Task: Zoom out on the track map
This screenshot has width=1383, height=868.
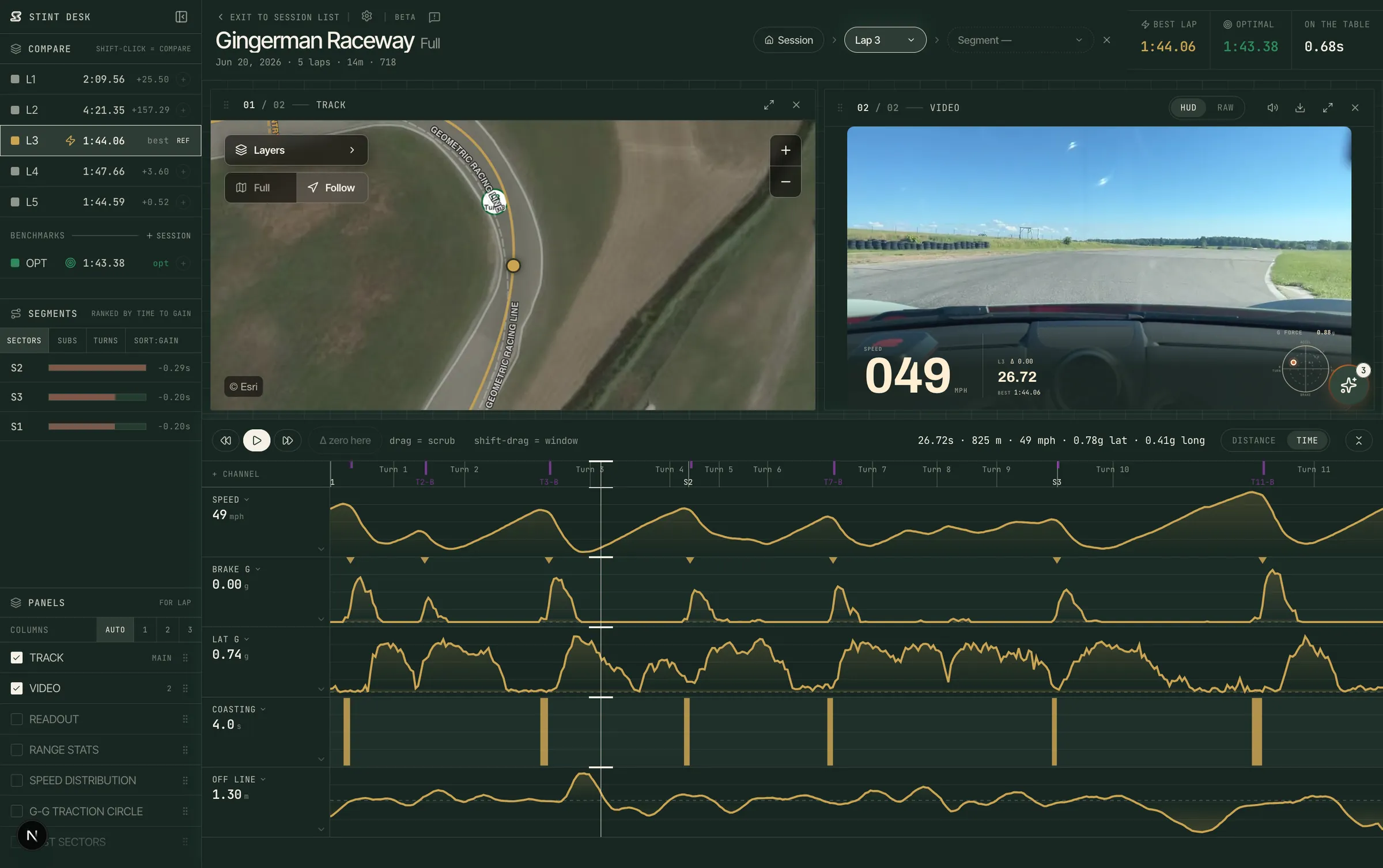Action: tap(785, 181)
